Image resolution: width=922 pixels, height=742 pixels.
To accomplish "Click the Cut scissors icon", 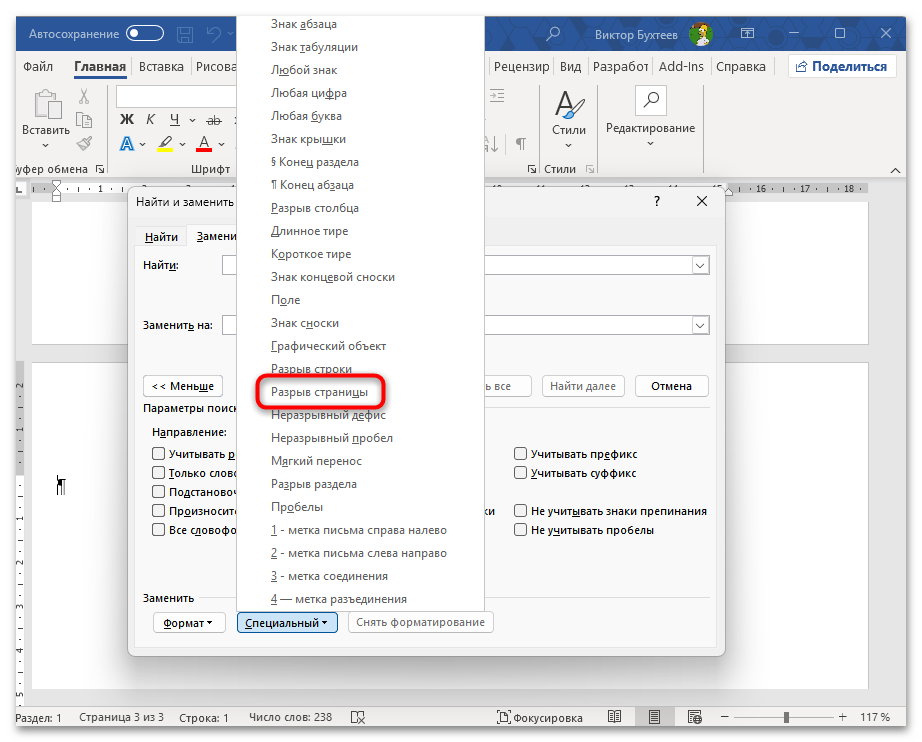I will tap(84, 96).
